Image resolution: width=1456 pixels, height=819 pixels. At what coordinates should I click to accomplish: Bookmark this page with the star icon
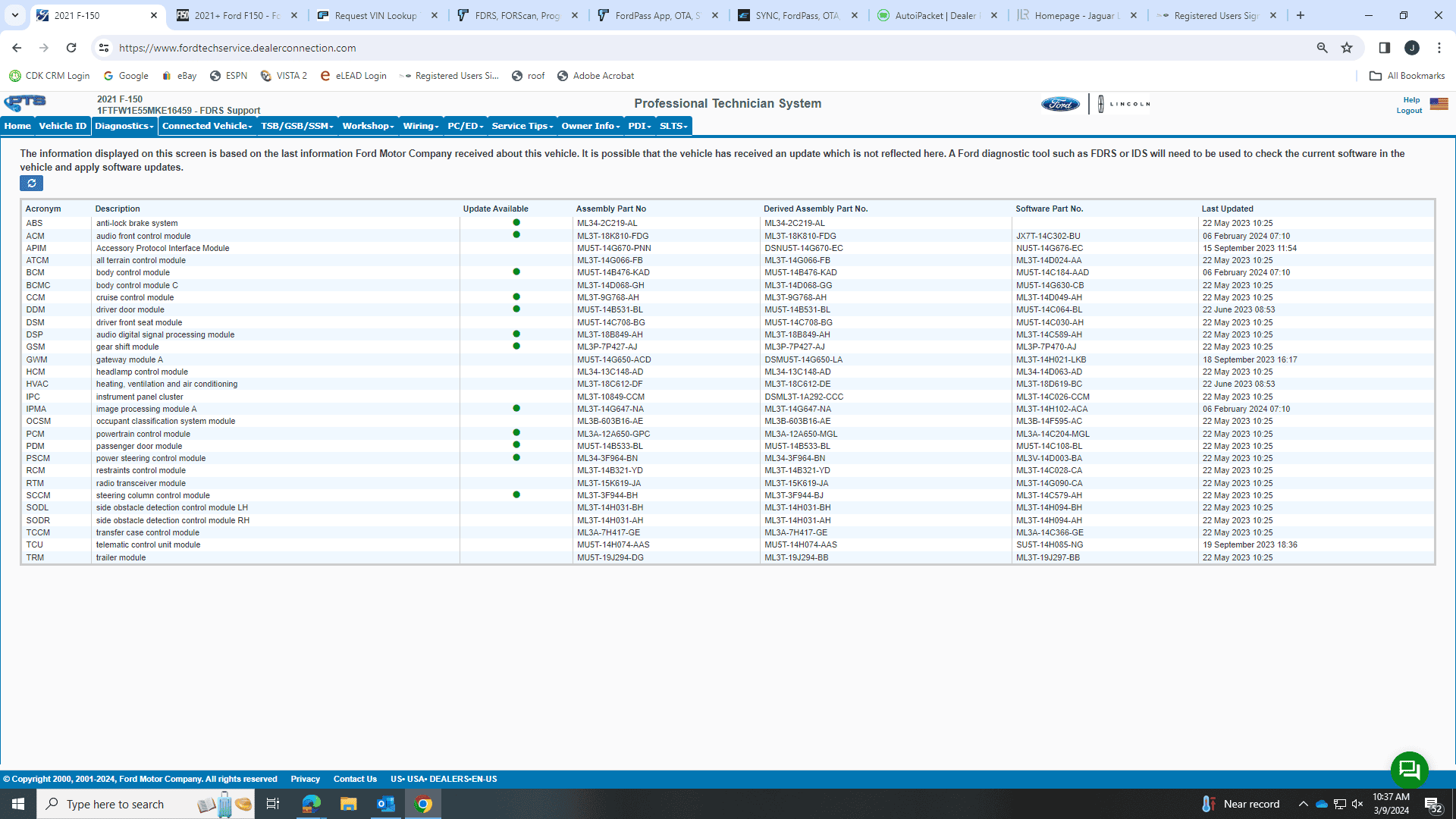[x=1347, y=48]
